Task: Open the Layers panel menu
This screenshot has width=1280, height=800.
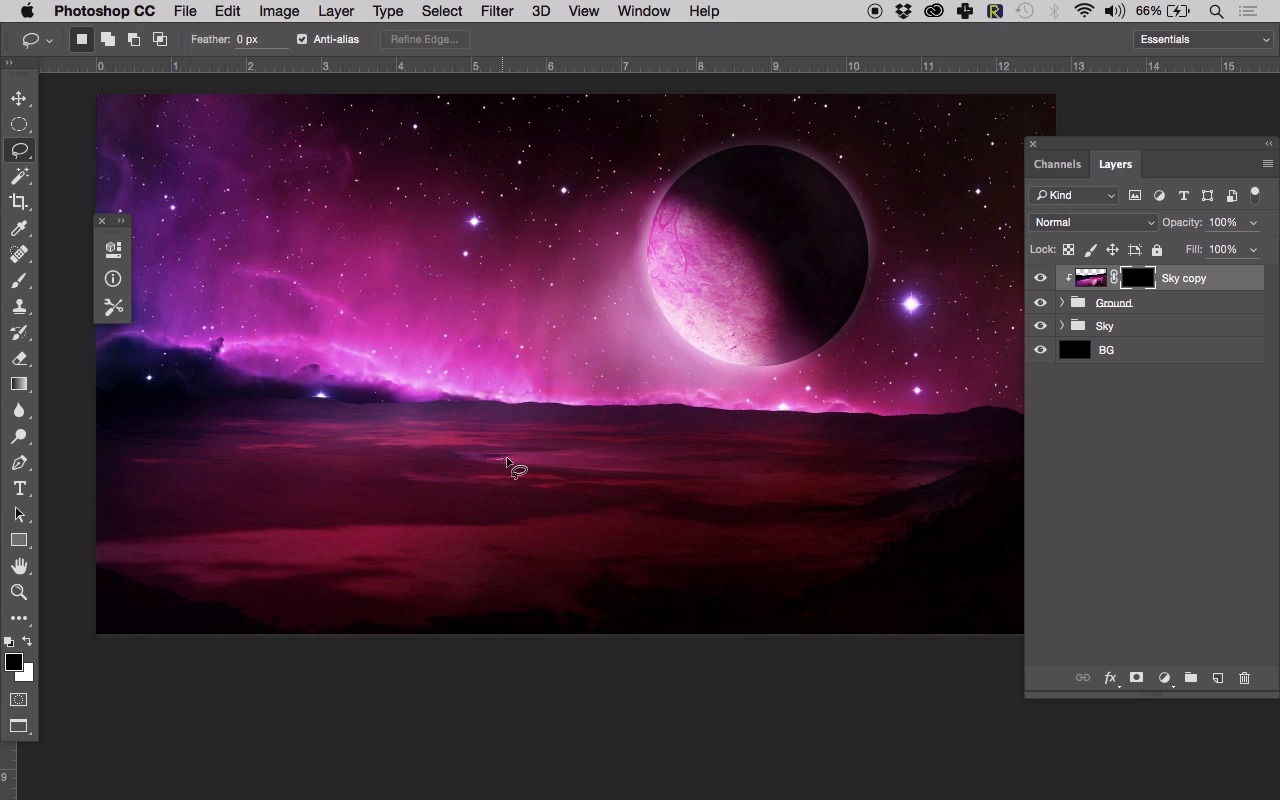Action: pos(1268,164)
